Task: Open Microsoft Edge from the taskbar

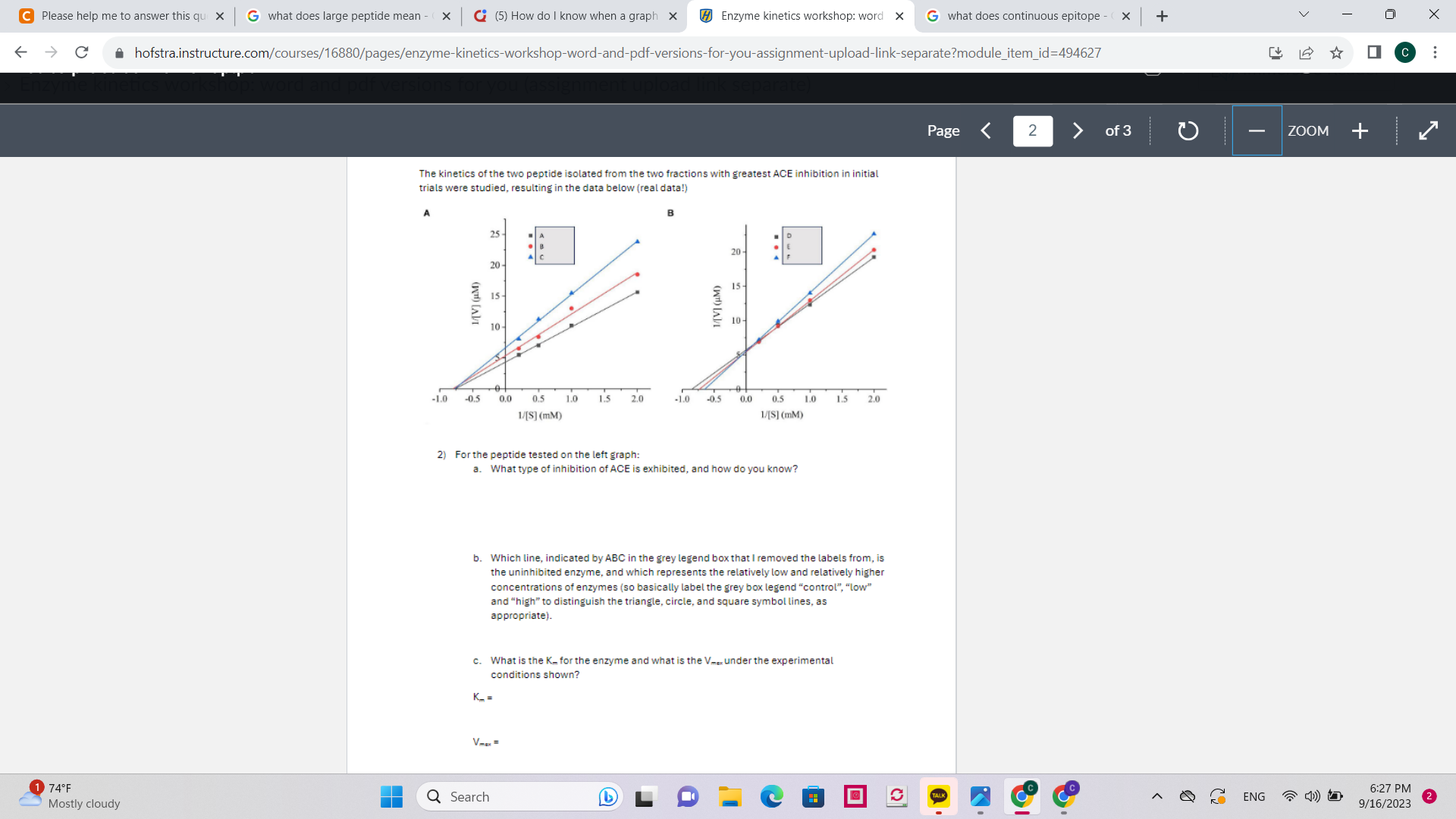Action: coord(771,797)
